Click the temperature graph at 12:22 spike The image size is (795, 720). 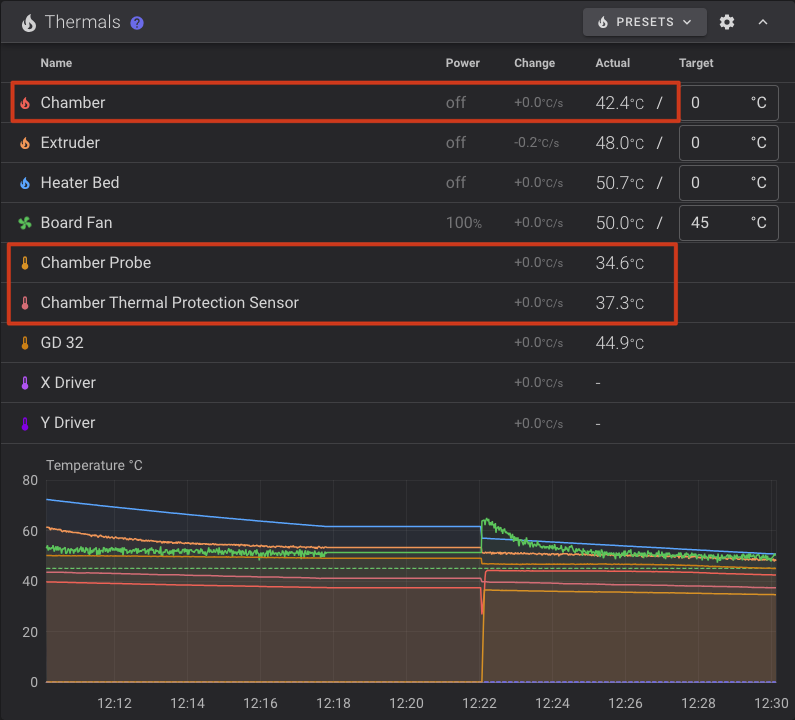click(x=485, y=521)
